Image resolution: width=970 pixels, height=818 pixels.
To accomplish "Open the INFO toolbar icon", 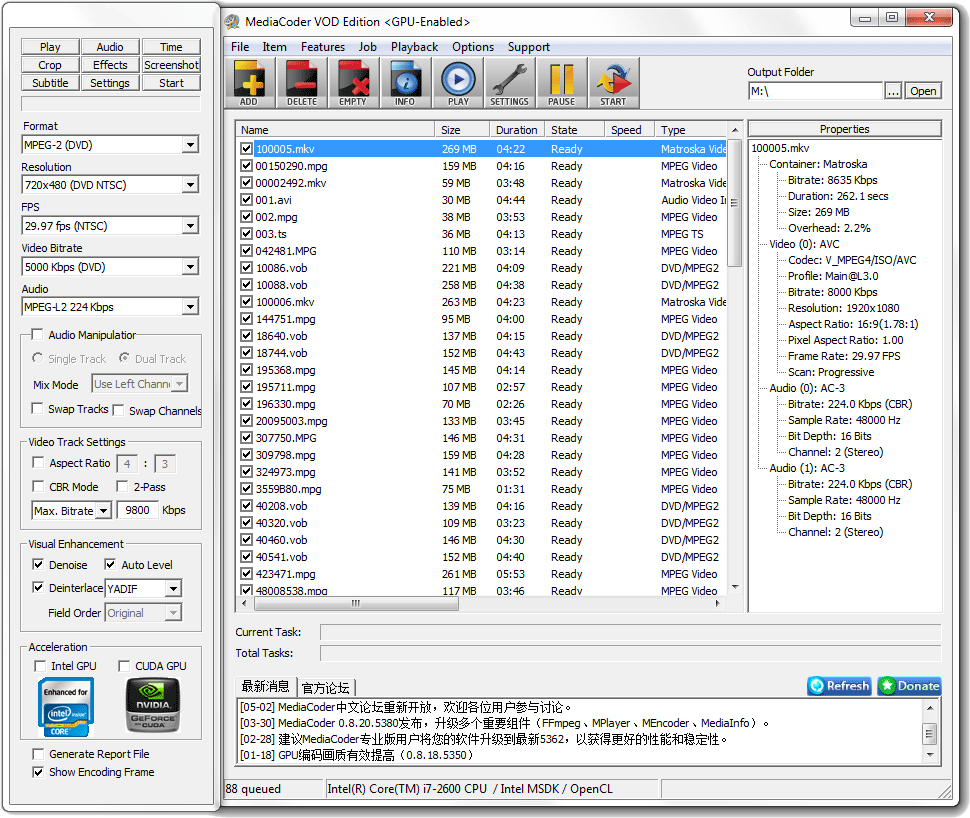I will pos(405,83).
